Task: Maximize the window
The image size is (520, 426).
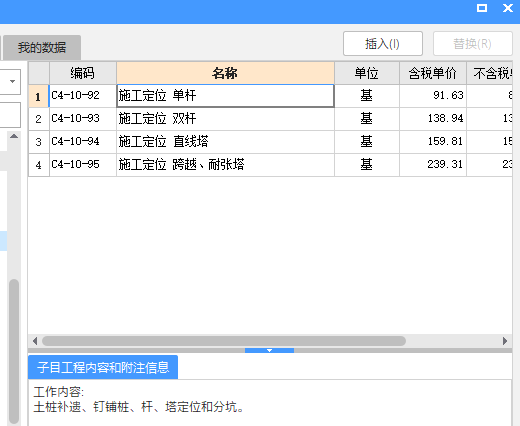Action: (482, 8)
